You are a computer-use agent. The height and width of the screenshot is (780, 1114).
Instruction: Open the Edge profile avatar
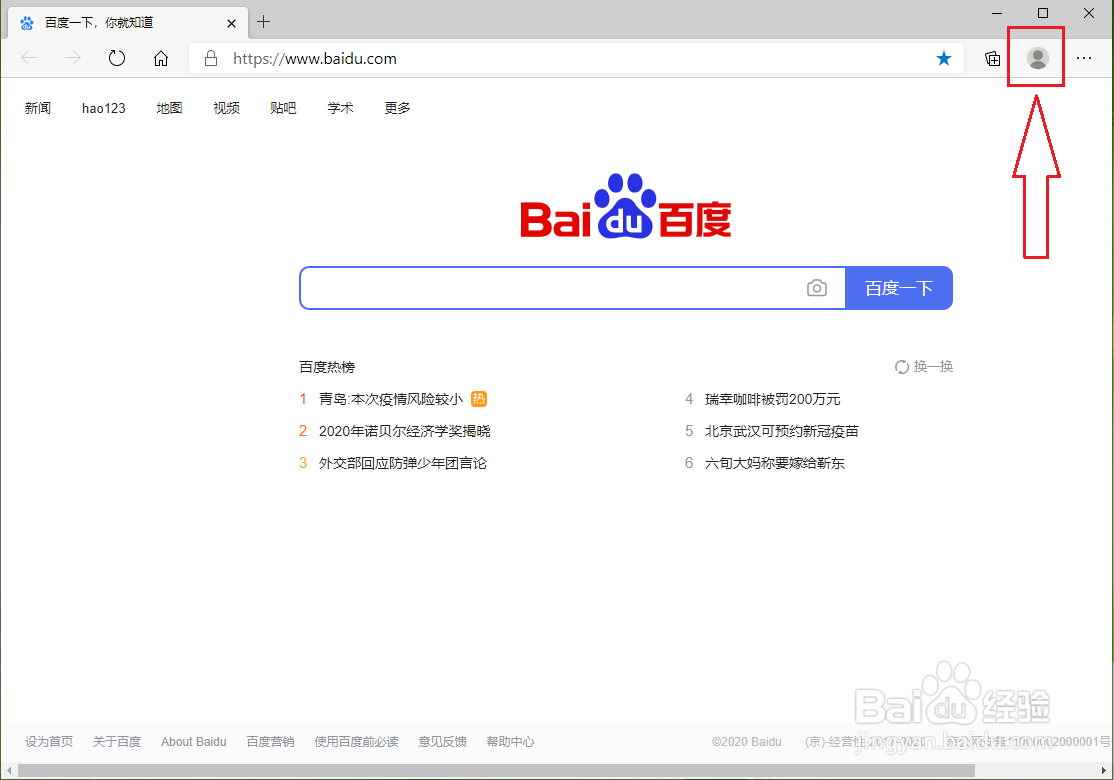point(1035,57)
